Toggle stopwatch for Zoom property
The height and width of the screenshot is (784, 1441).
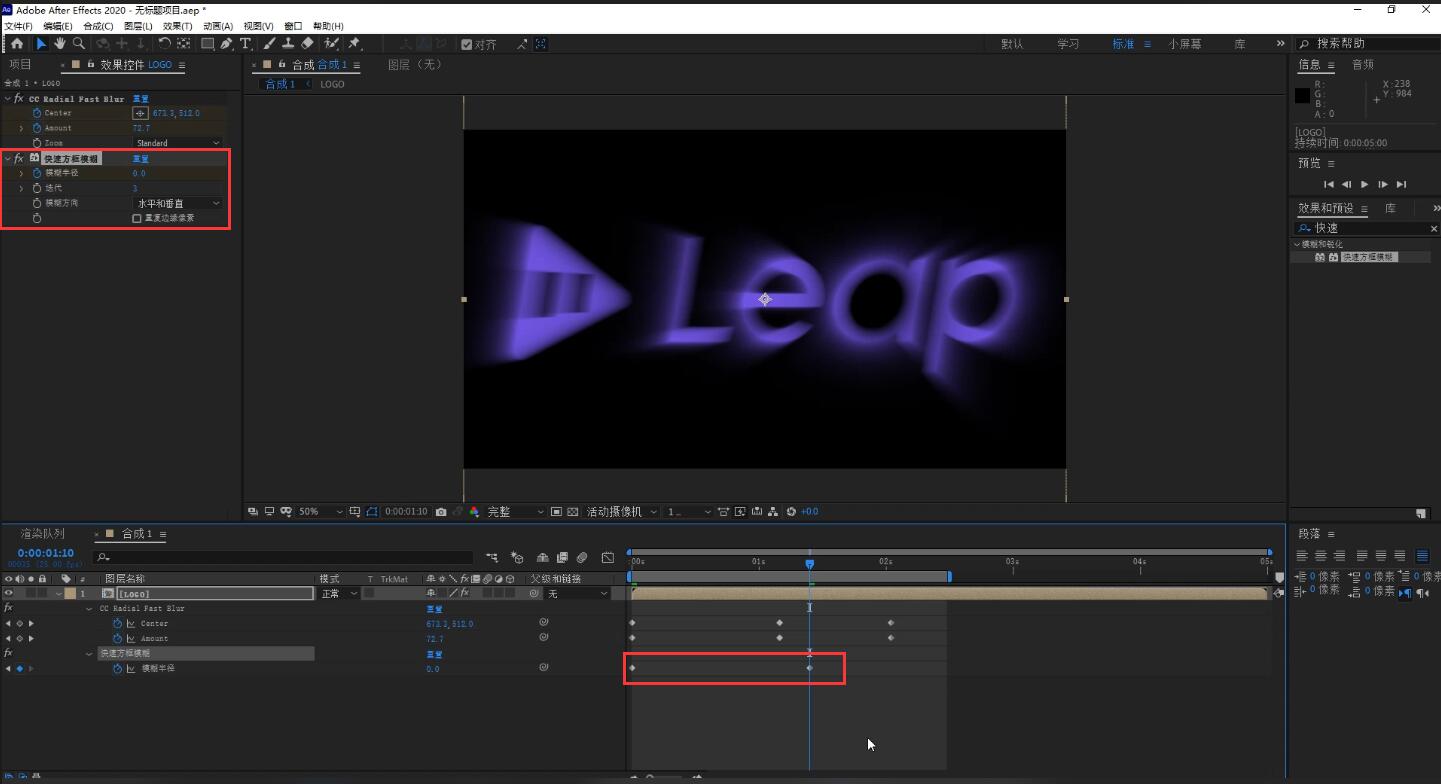pyautogui.click(x=37, y=143)
